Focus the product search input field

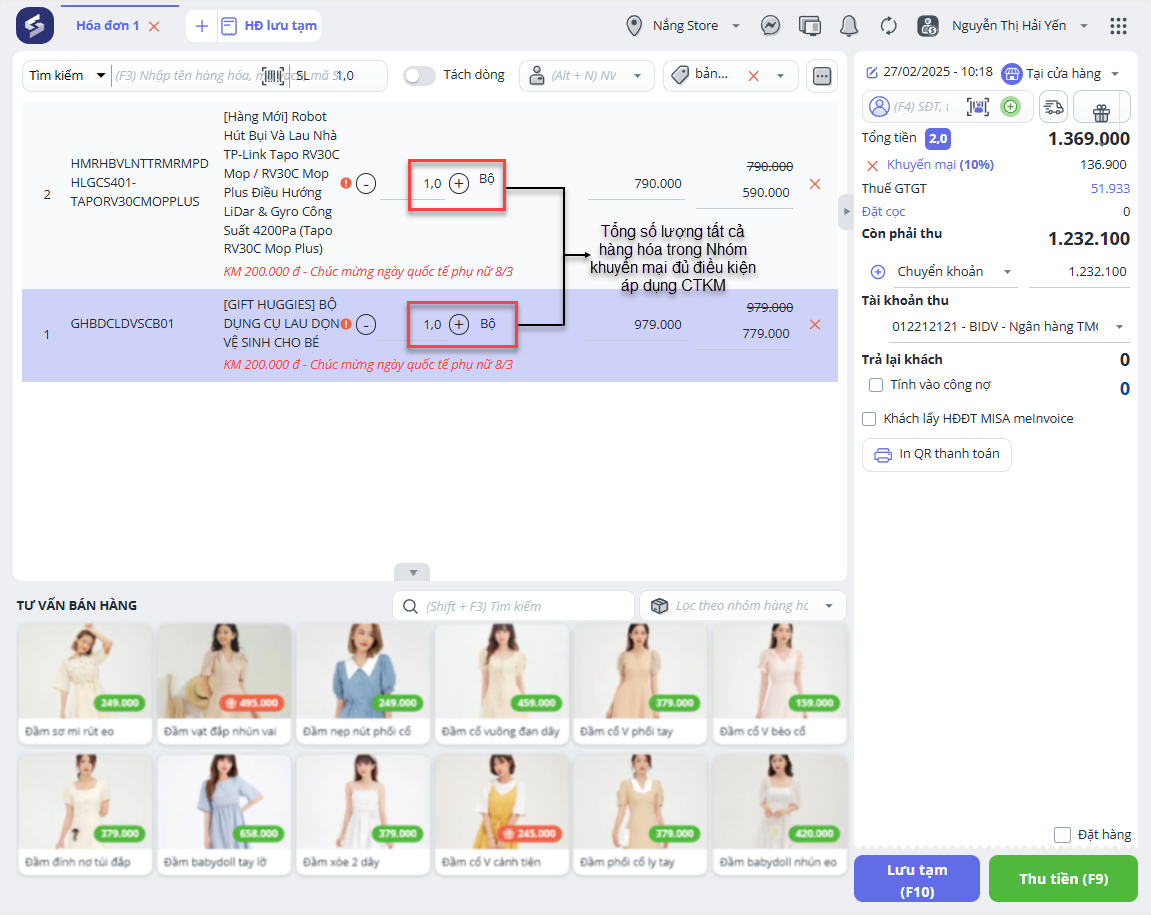tap(187, 76)
